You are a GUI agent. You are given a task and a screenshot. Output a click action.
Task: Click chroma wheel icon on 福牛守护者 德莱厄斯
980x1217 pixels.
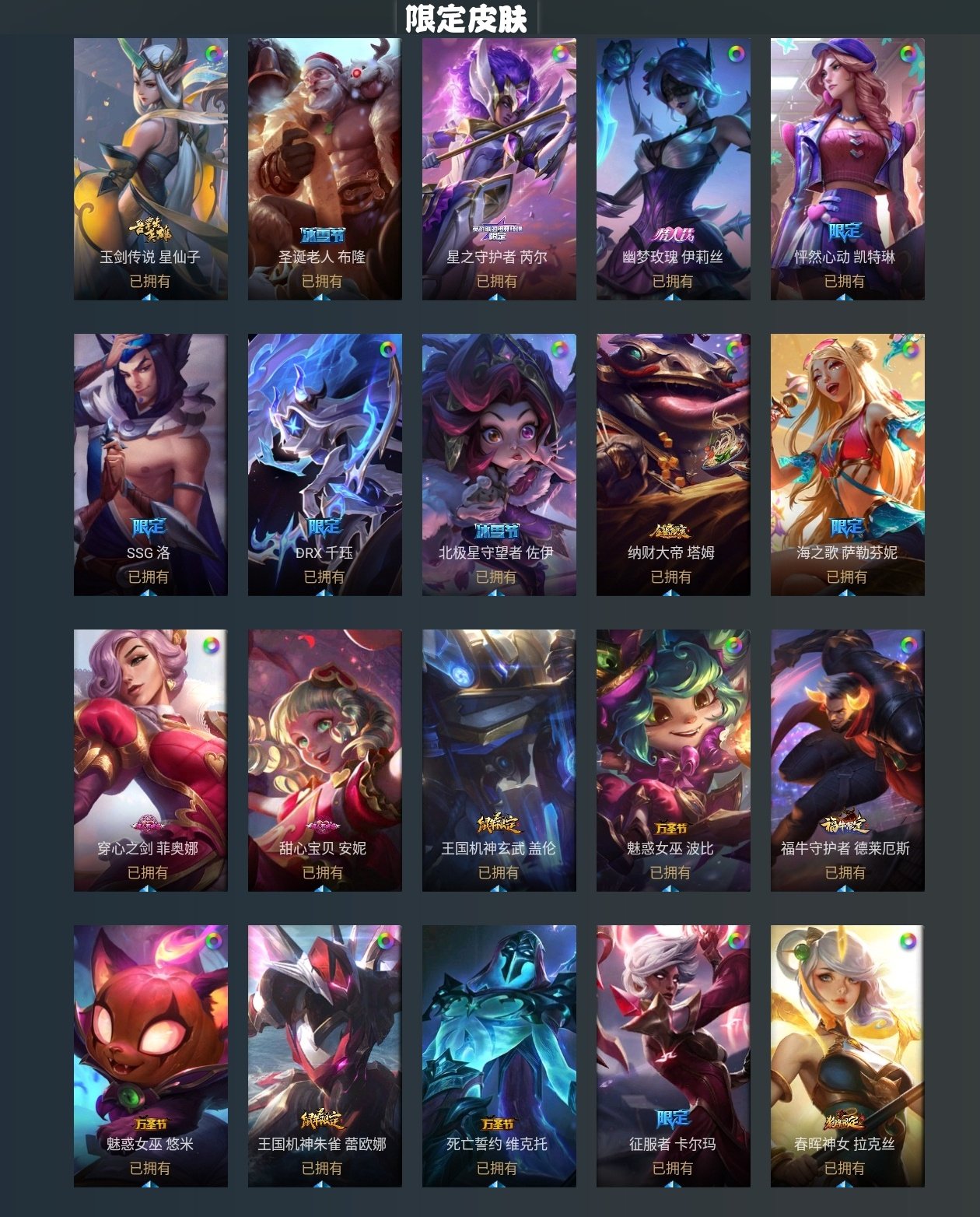[x=908, y=645]
